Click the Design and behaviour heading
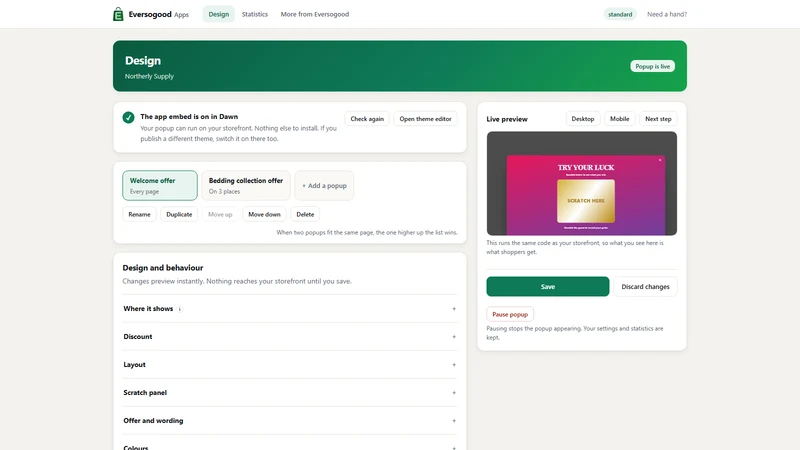This screenshot has width=800, height=450. coord(163,268)
